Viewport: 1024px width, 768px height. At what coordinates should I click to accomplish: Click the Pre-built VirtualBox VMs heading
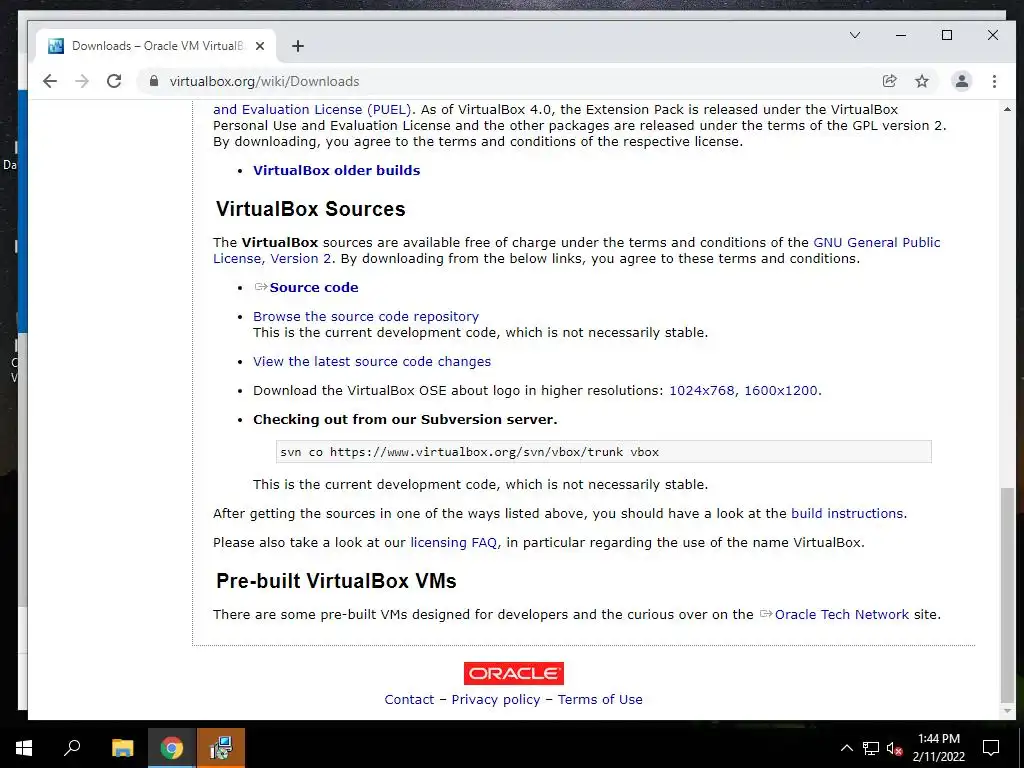point(336,581)
